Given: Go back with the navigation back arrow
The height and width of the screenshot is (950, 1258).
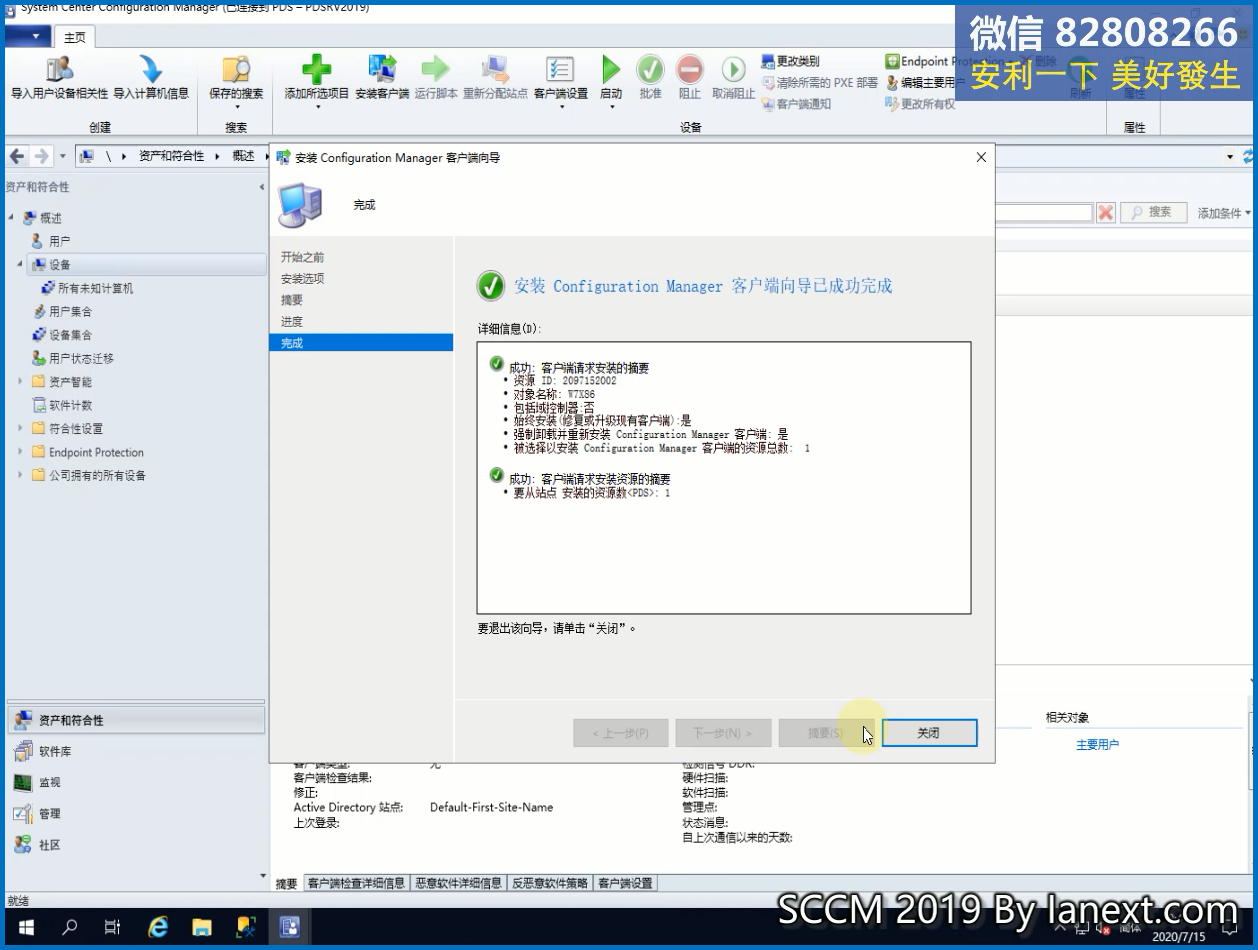Looking at the screenshot, I should click(18, 156).
